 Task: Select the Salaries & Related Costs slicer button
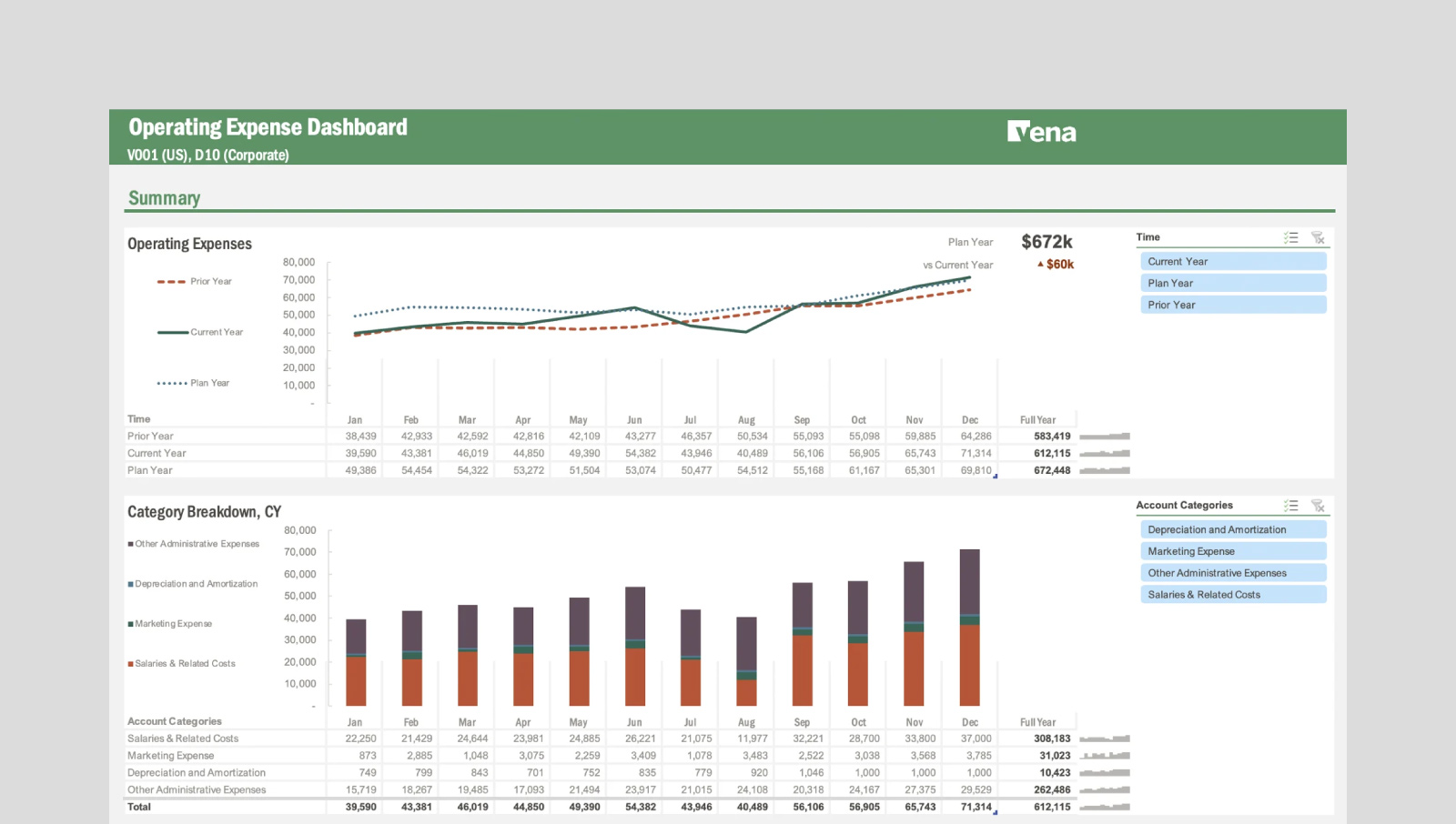[1233, 595]
